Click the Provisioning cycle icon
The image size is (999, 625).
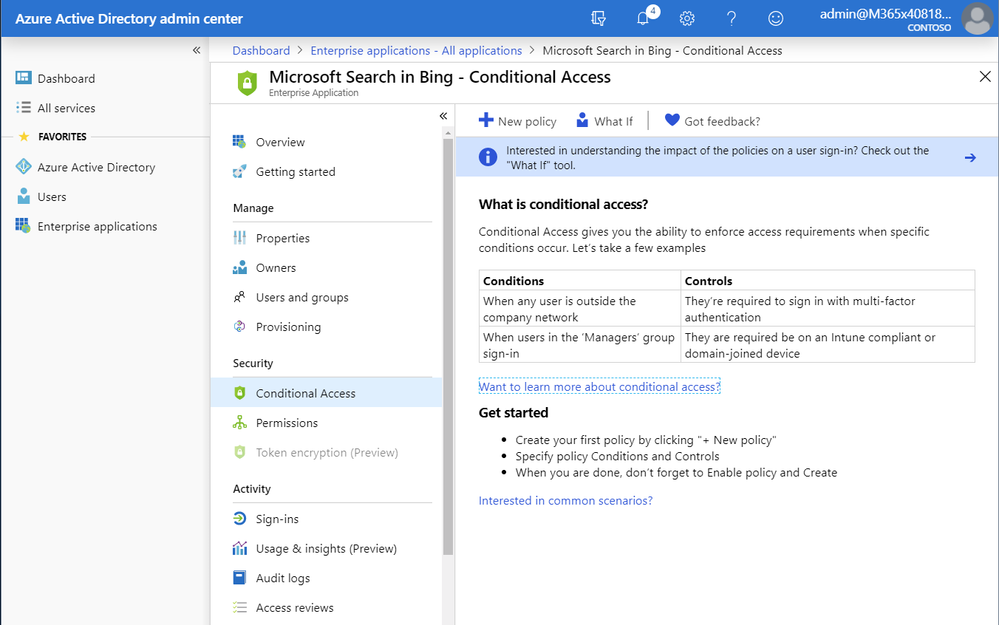pyautogui.click(x=240, y=326)
